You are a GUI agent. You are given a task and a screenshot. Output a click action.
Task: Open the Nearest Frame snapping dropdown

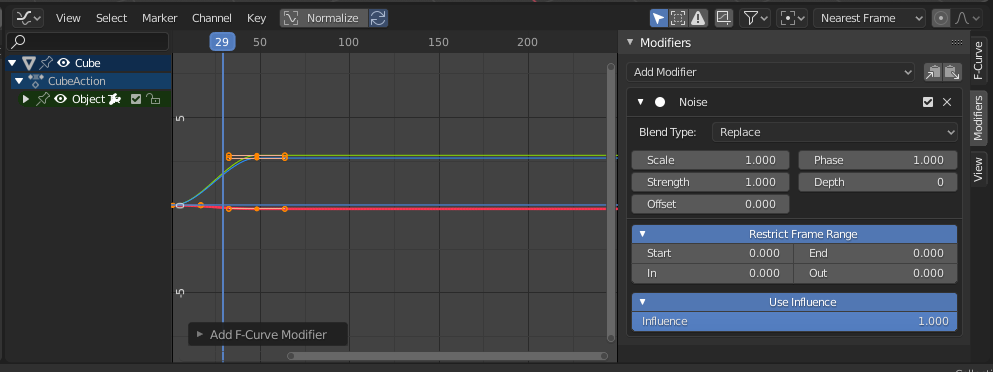(x=870, y=18)
